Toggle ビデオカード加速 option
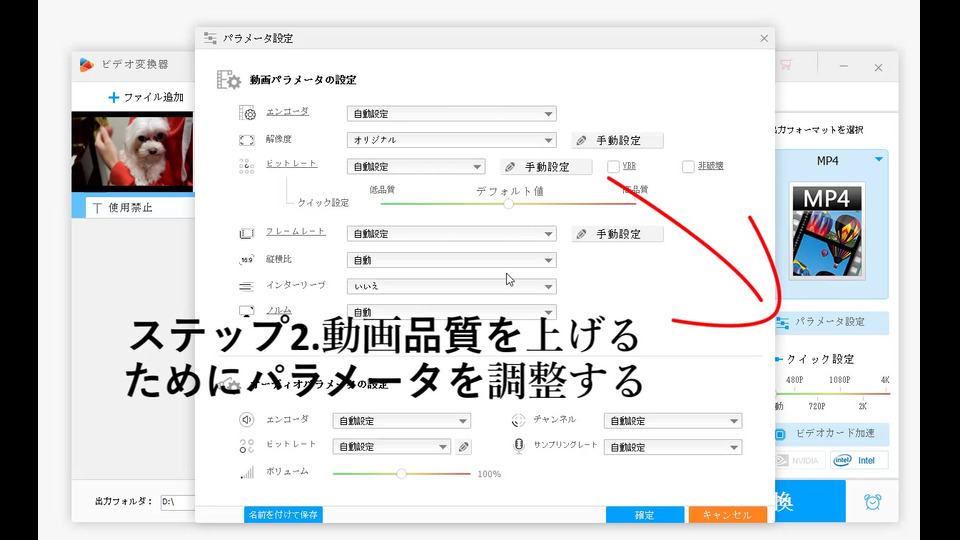 [832, 433]
